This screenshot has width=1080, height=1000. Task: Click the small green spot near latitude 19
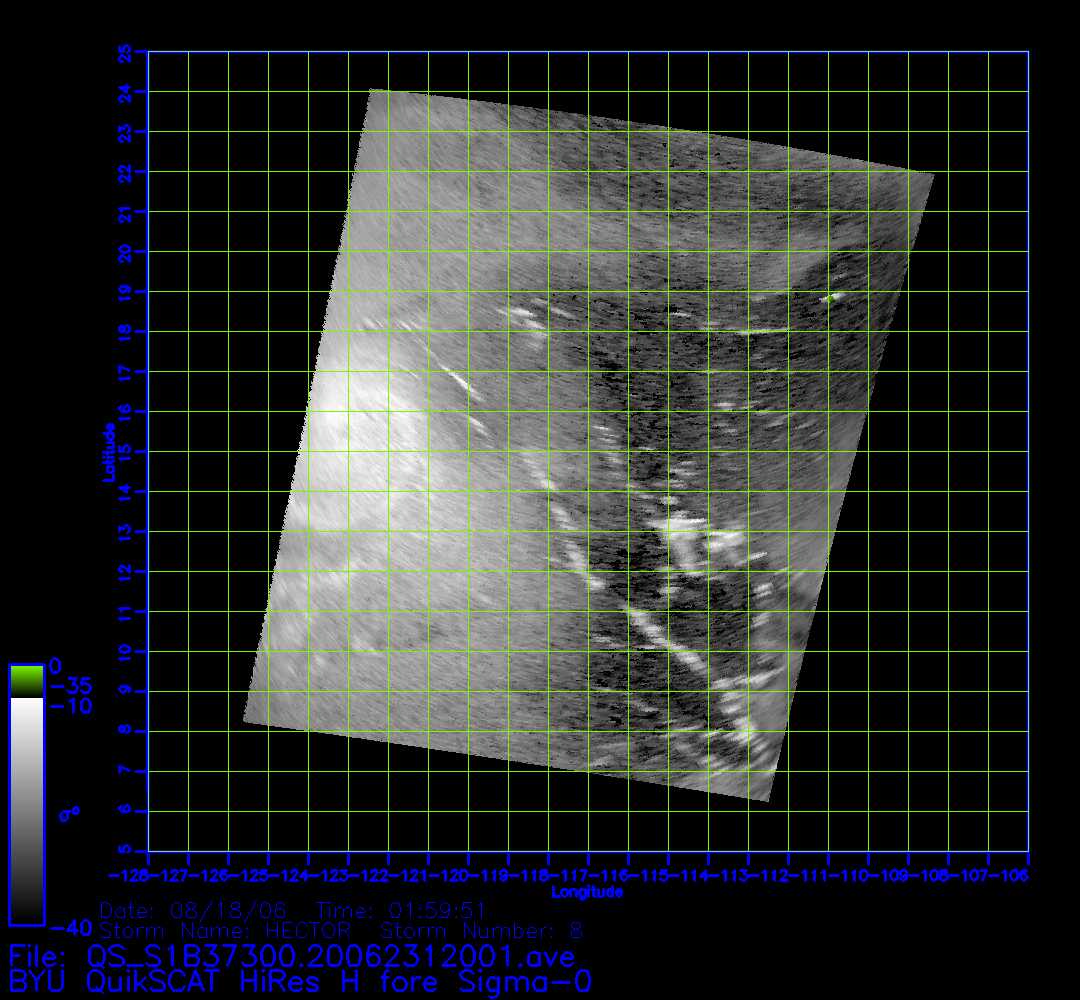[x=830, y=297]
